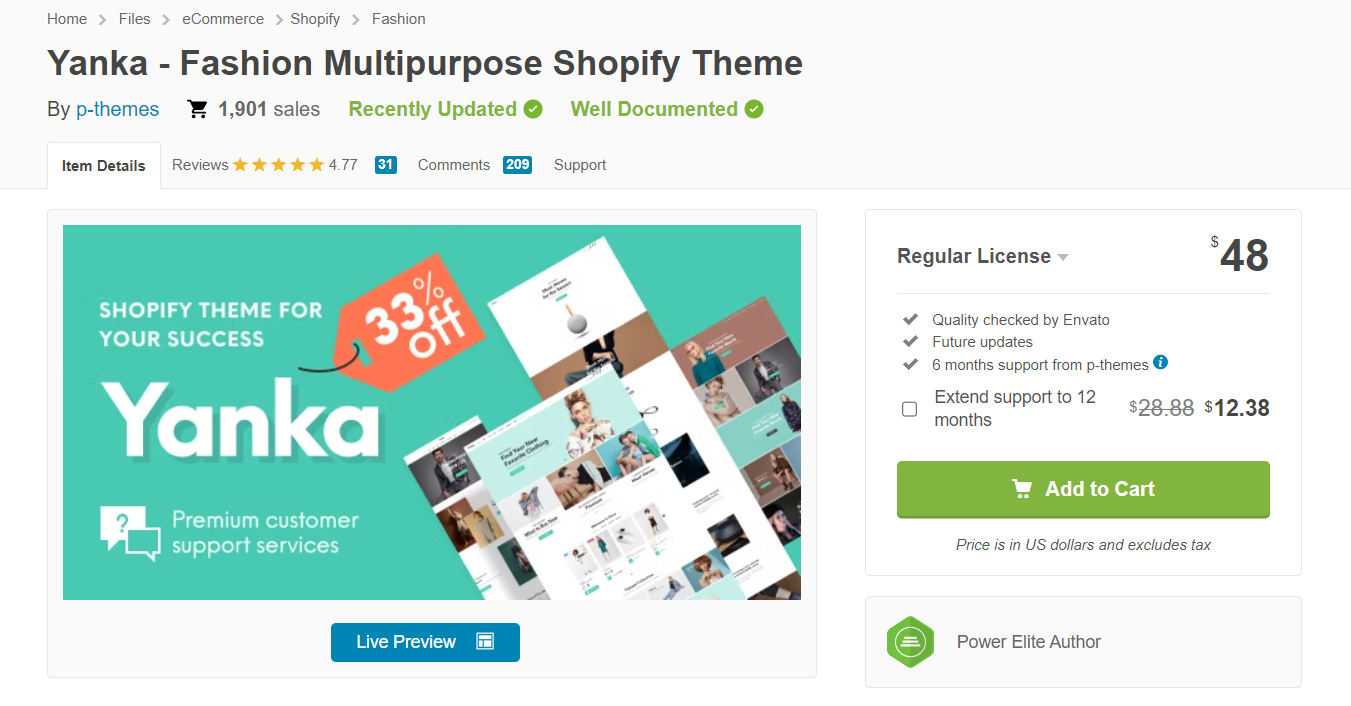
Task: Click the checkmark beside Future updates
Action: 910,341
